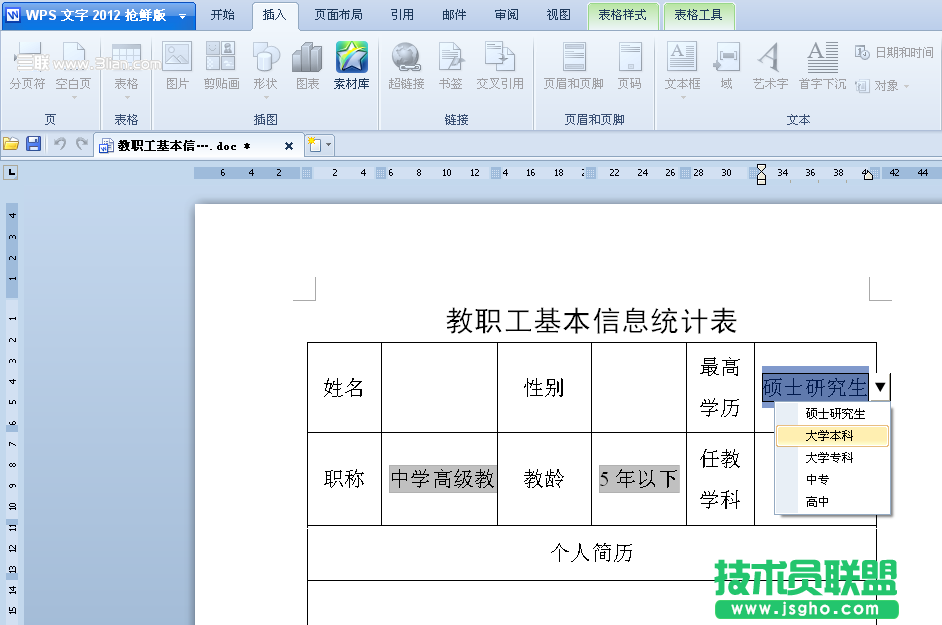Expand the 硕士研究生 dropdown arrow
The width and height of the screenshot is (942, 625).
pos(880,387)
